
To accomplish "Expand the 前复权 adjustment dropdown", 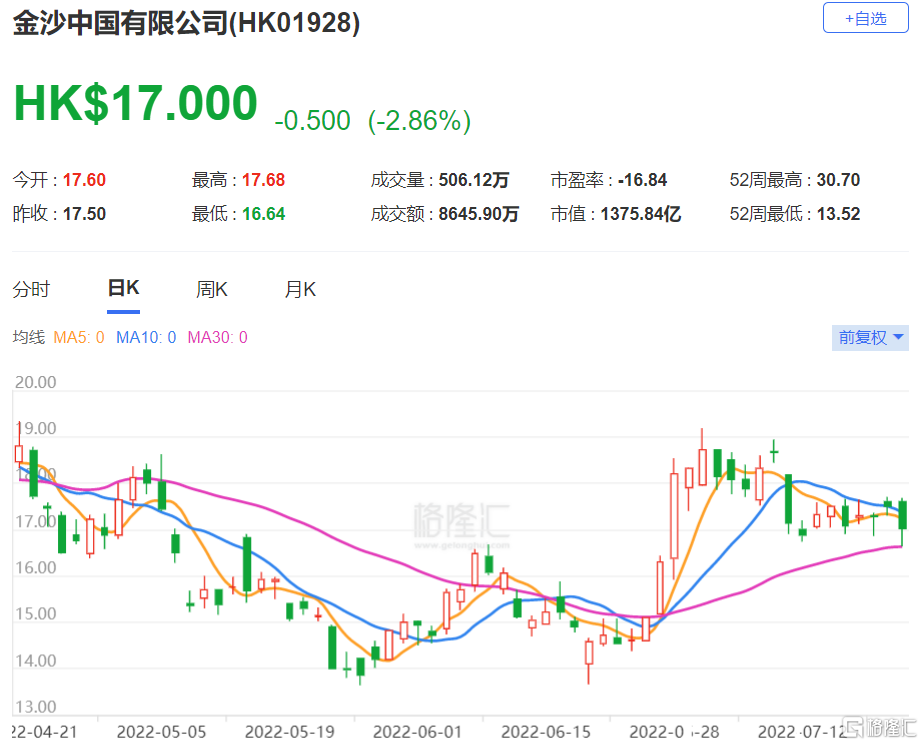I will (870, 338).
